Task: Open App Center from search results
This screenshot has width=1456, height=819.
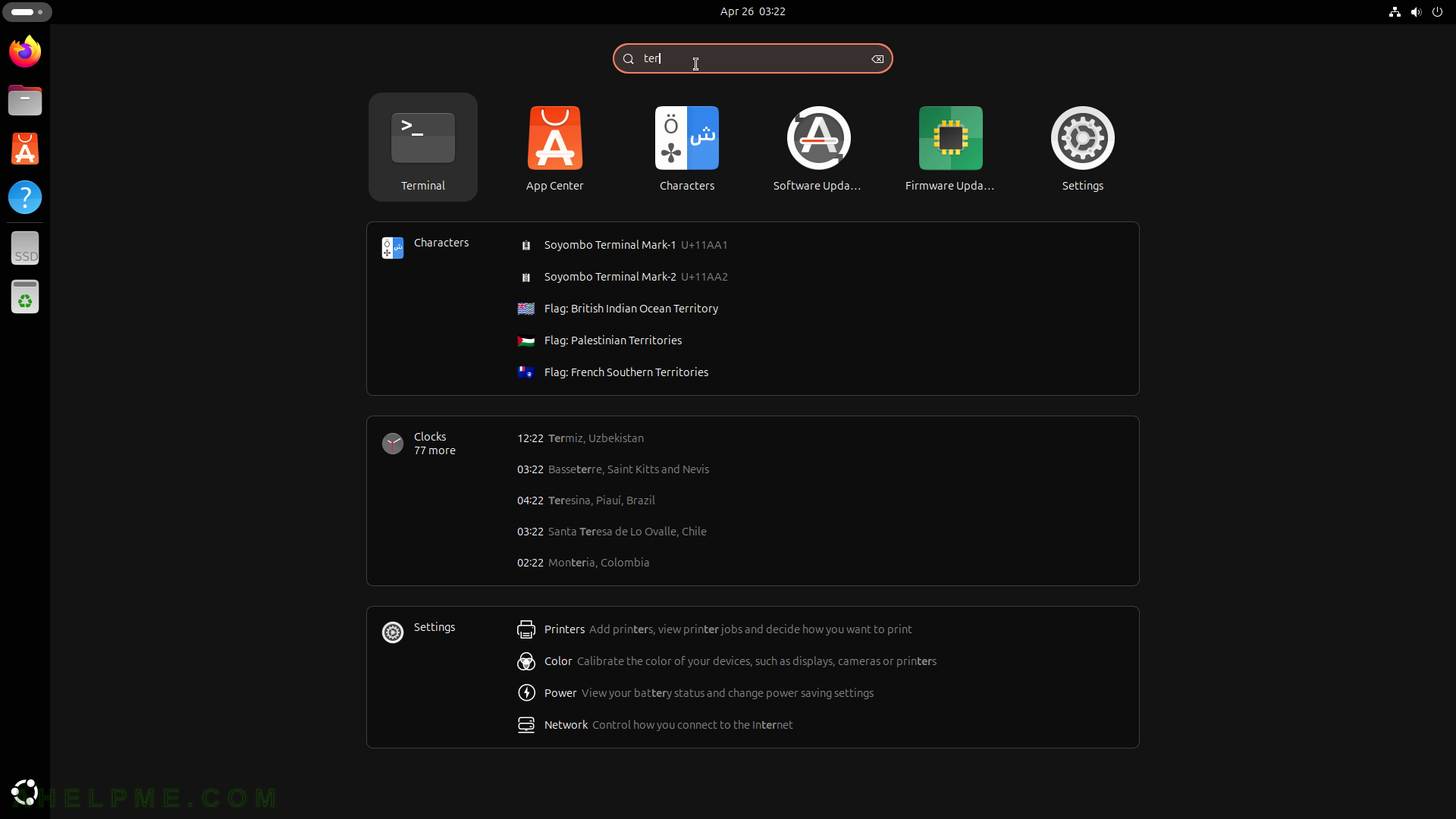Action: pos(555,147)
